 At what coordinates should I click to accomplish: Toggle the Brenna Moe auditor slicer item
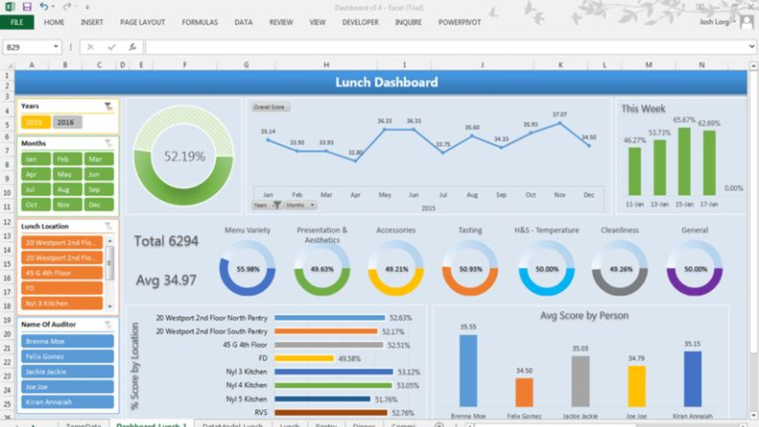point(67,341)
